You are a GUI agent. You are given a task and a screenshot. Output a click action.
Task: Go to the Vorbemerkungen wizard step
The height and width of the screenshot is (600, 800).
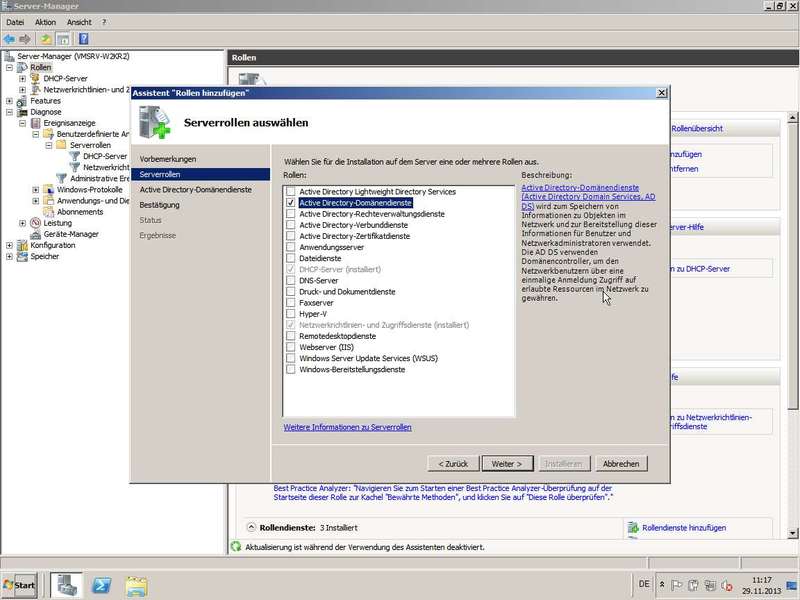(x=168, y=159)
